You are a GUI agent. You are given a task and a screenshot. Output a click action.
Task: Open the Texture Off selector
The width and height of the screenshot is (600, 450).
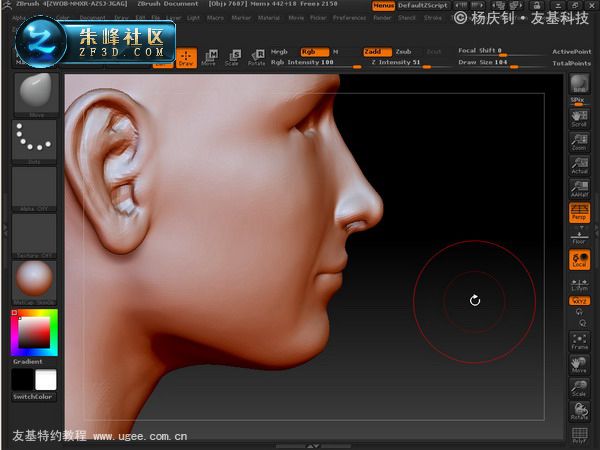tap(34, 236)
